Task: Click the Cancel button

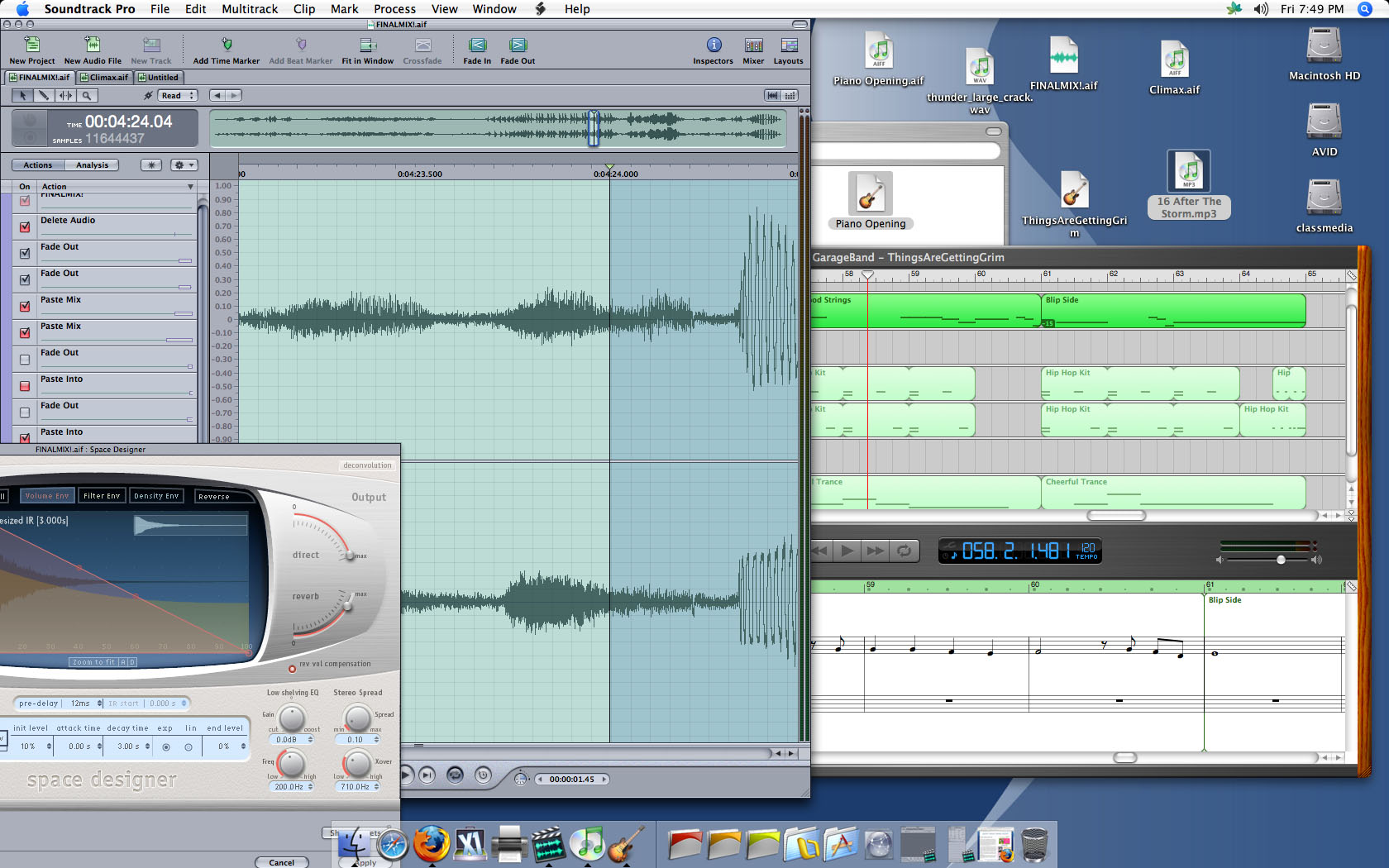Action: click(281, 862)
